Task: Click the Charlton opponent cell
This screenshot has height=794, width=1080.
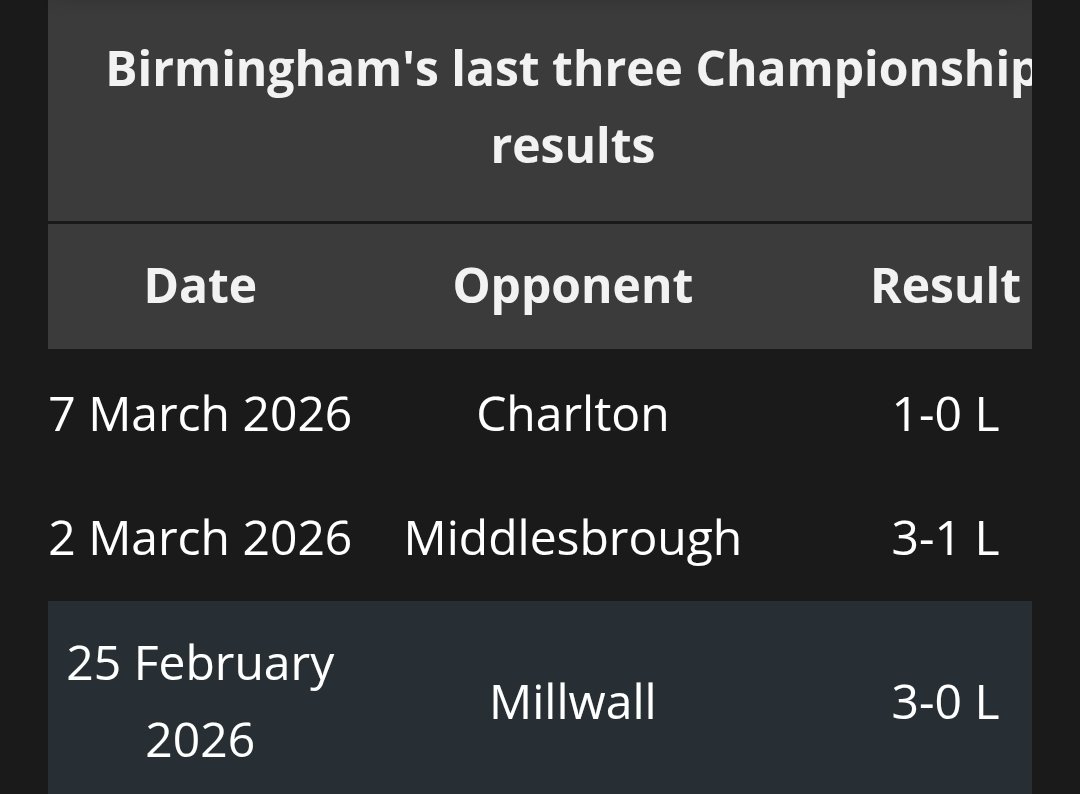Action: coord(572,414)
